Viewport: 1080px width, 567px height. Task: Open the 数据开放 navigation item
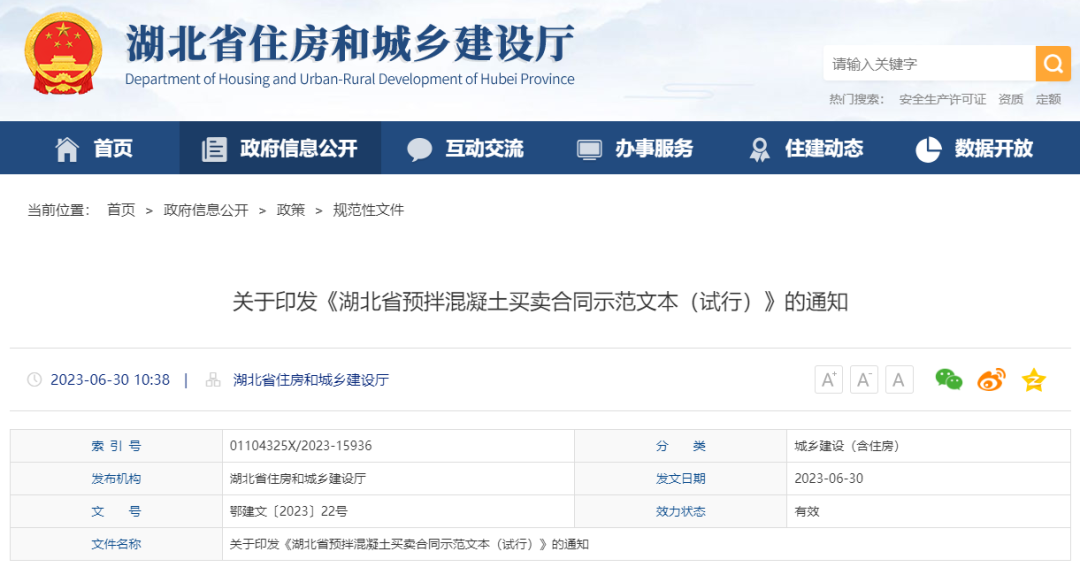pyautogui.click(x=975, y=149)
